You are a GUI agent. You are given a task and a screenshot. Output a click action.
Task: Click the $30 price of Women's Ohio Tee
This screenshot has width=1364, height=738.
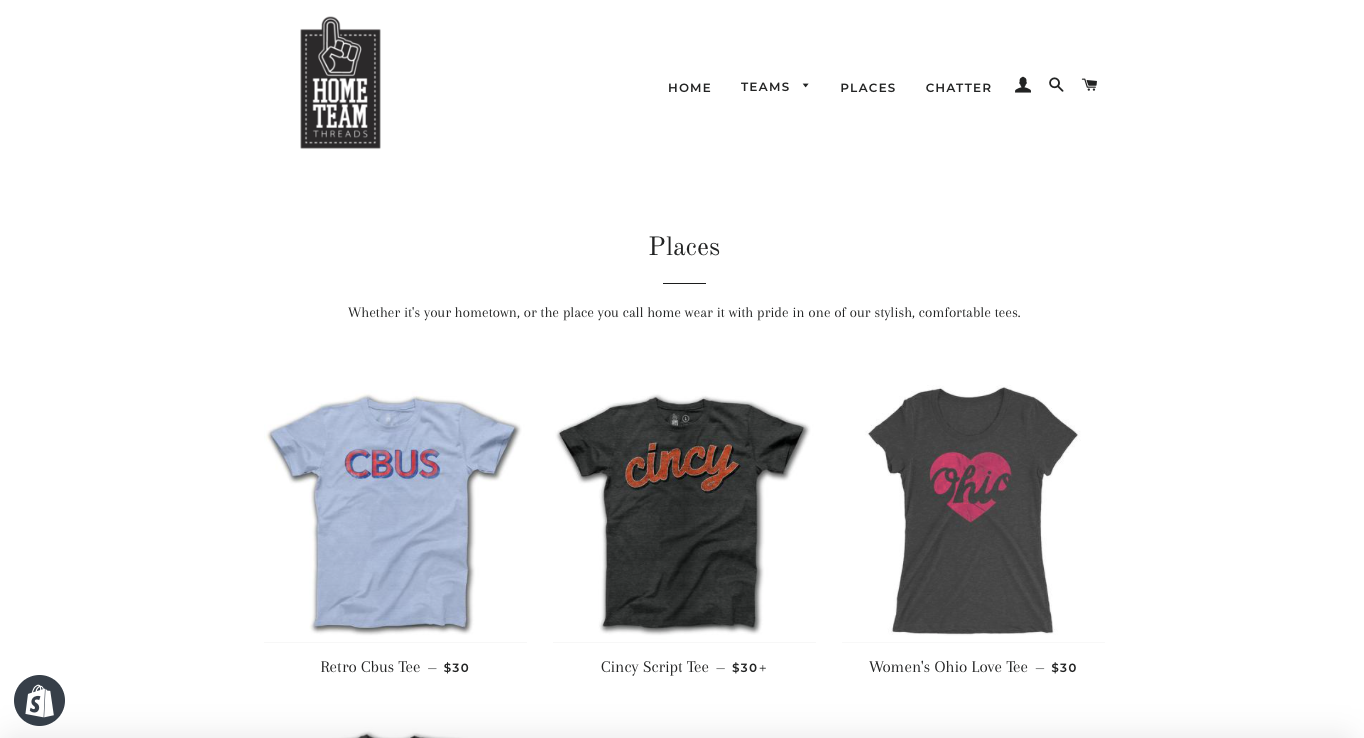[1064, 668]
